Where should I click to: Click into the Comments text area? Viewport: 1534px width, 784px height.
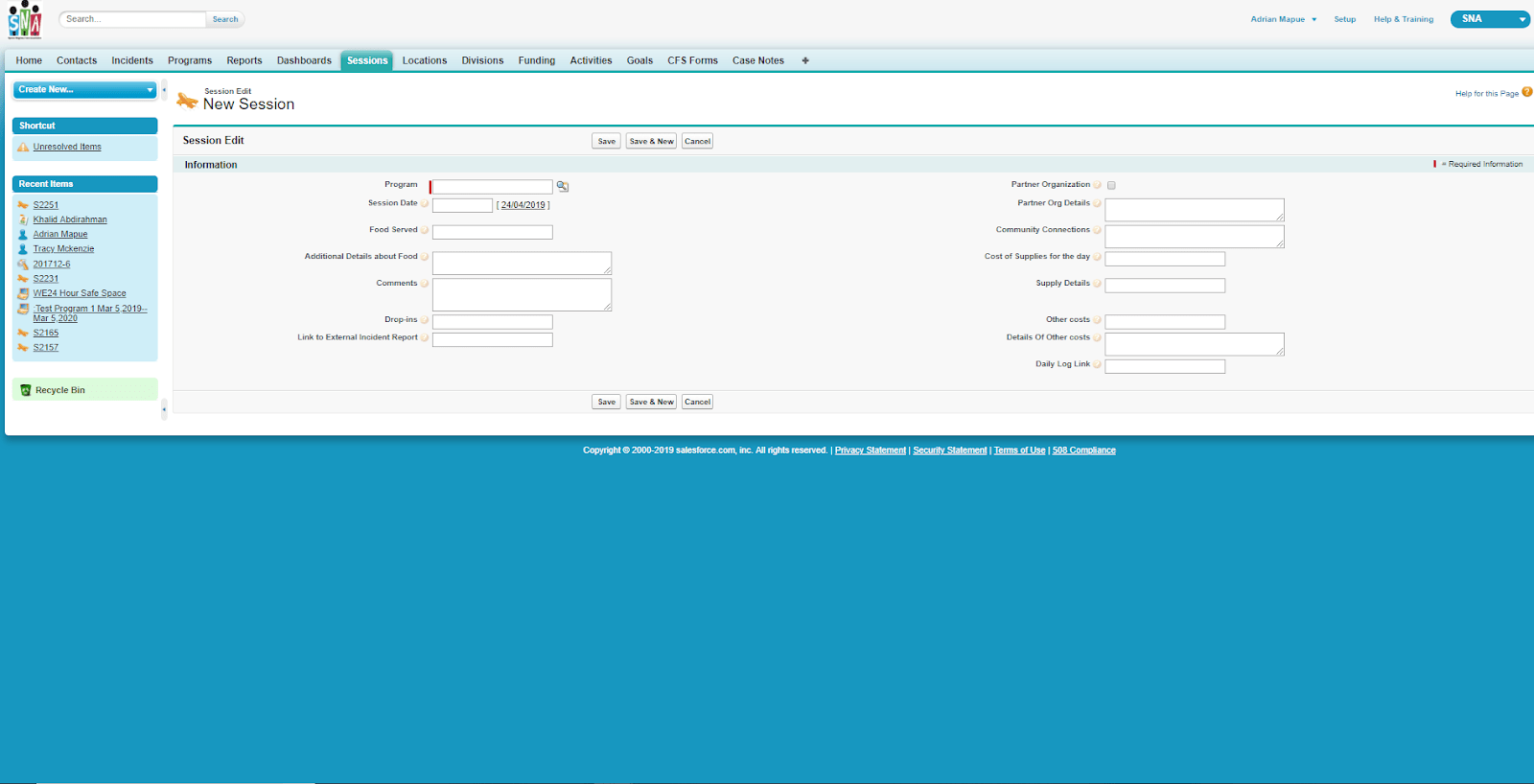(x=522, y=294)
